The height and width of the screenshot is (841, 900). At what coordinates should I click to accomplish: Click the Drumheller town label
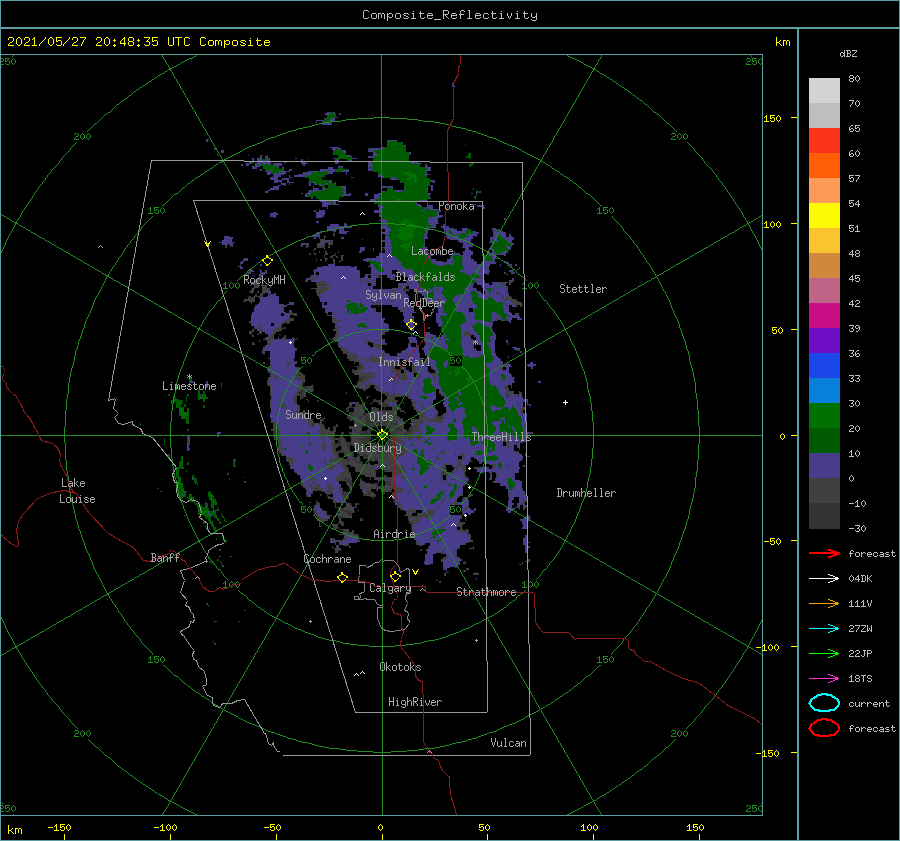point(586,493)
